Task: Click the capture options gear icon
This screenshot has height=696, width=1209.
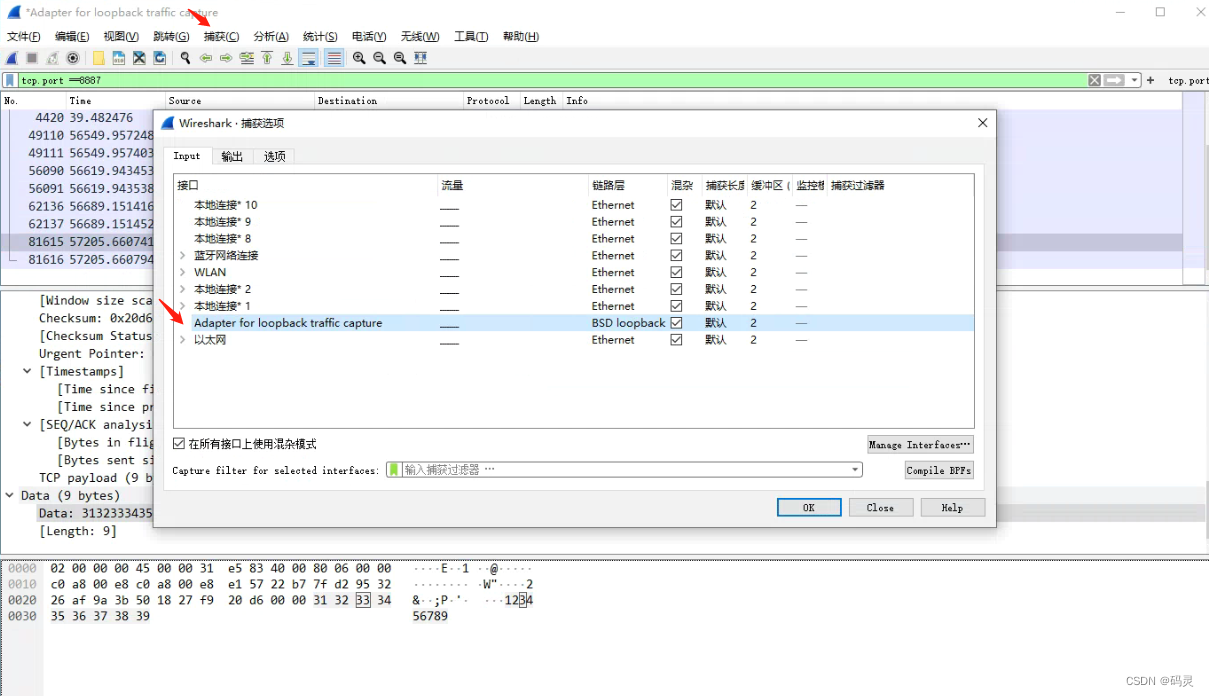Action: (x=72, y=58)
